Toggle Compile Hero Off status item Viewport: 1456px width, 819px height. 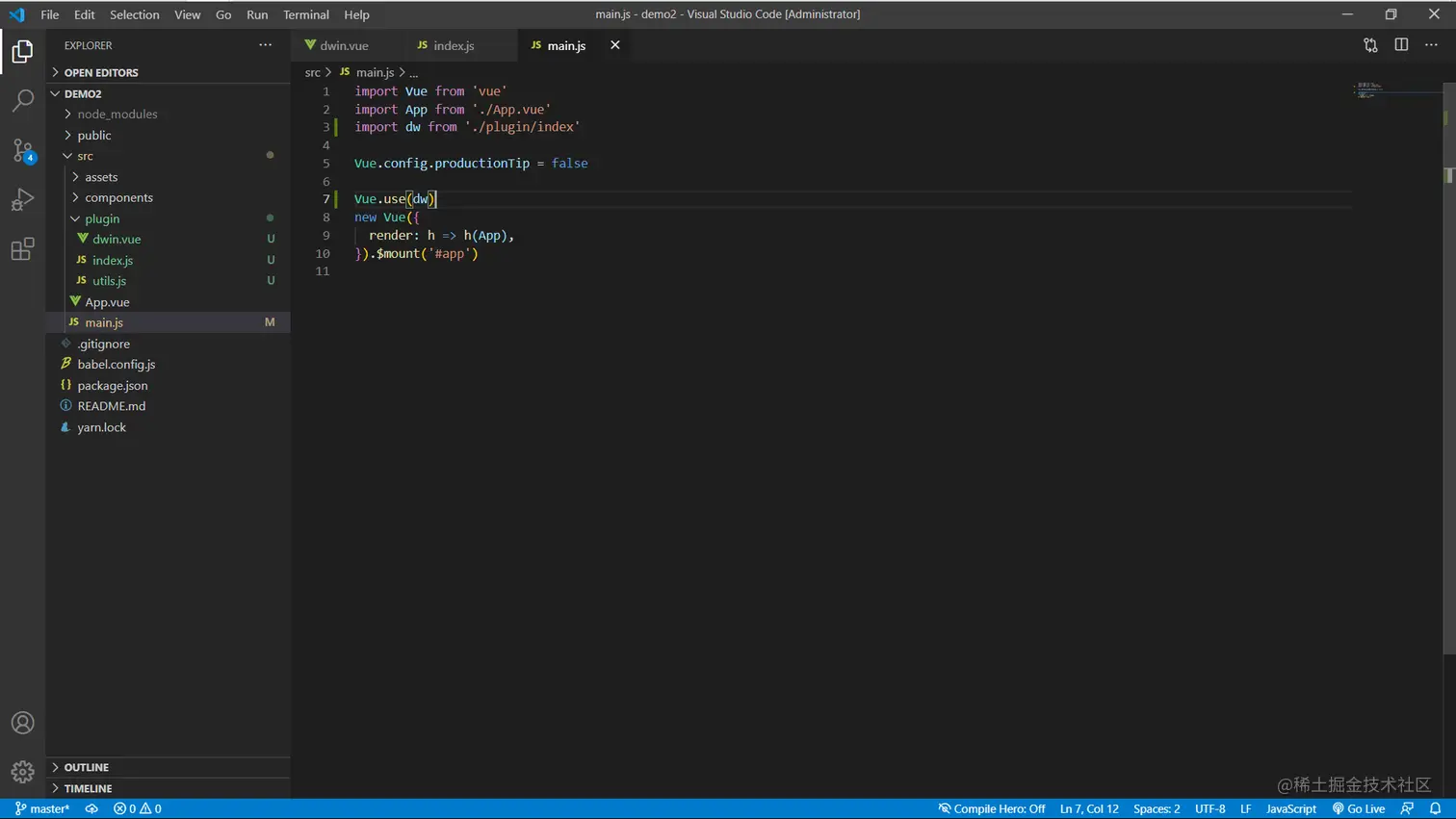[992, 809]
